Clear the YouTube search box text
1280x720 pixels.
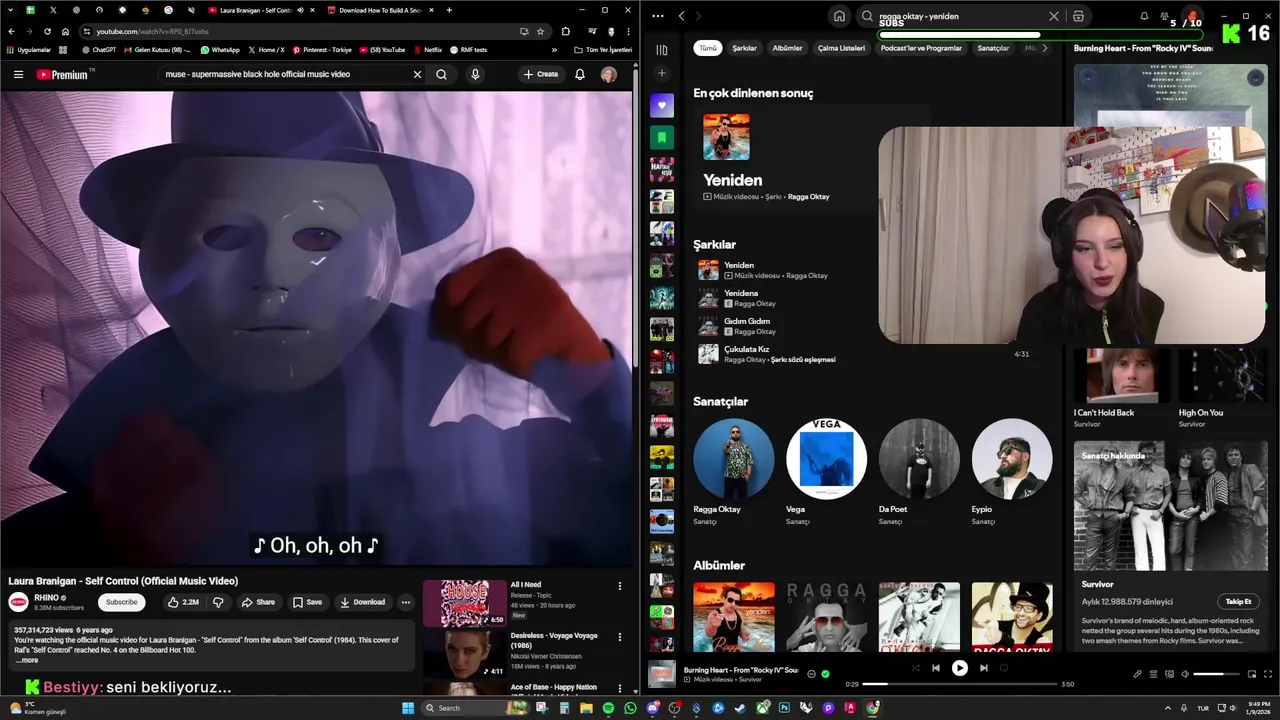point(417,74)
